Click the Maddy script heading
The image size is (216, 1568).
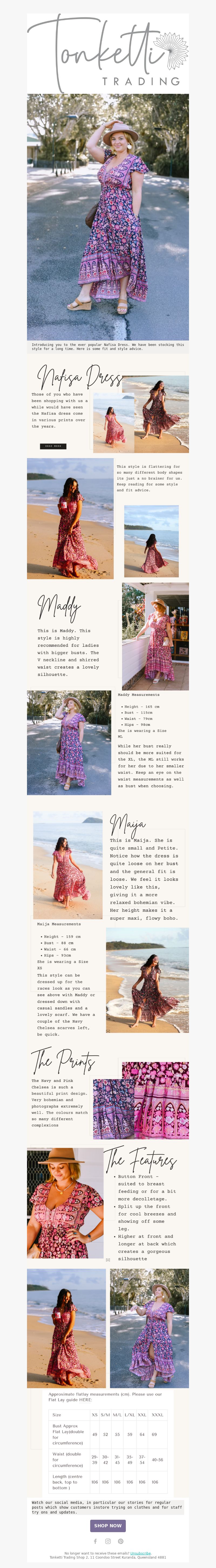(x=59, y=606)
